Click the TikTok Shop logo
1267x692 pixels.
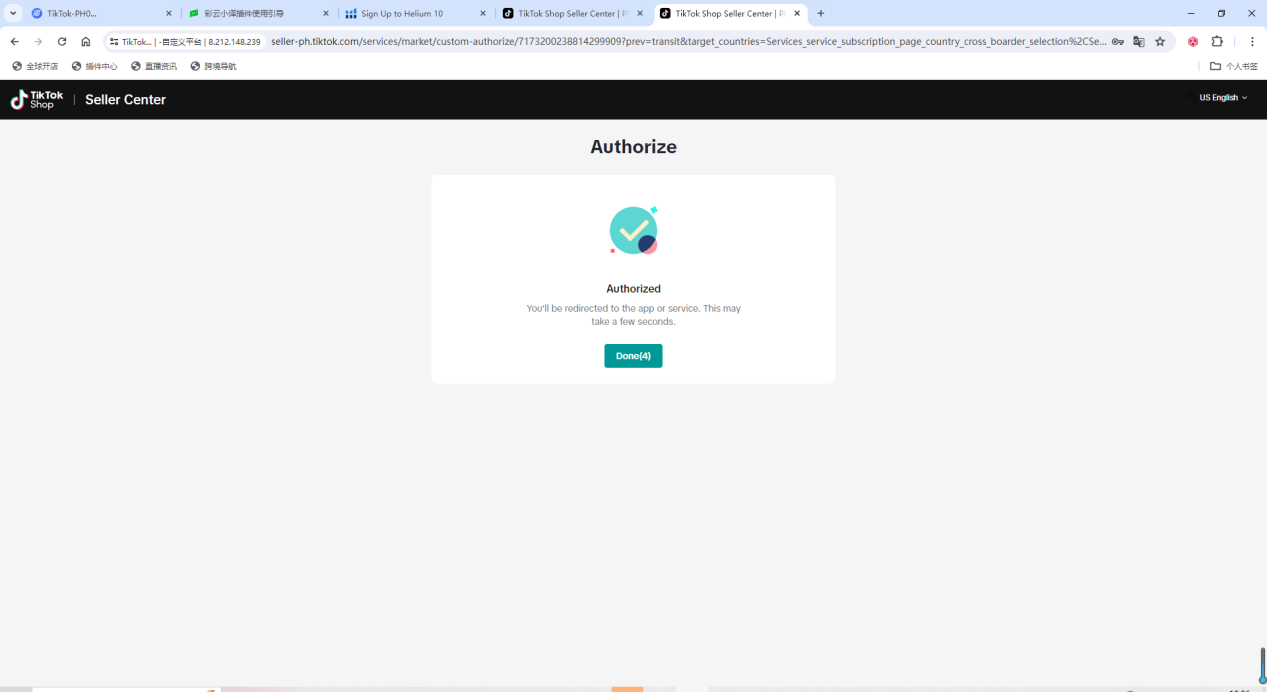[37, 99]
